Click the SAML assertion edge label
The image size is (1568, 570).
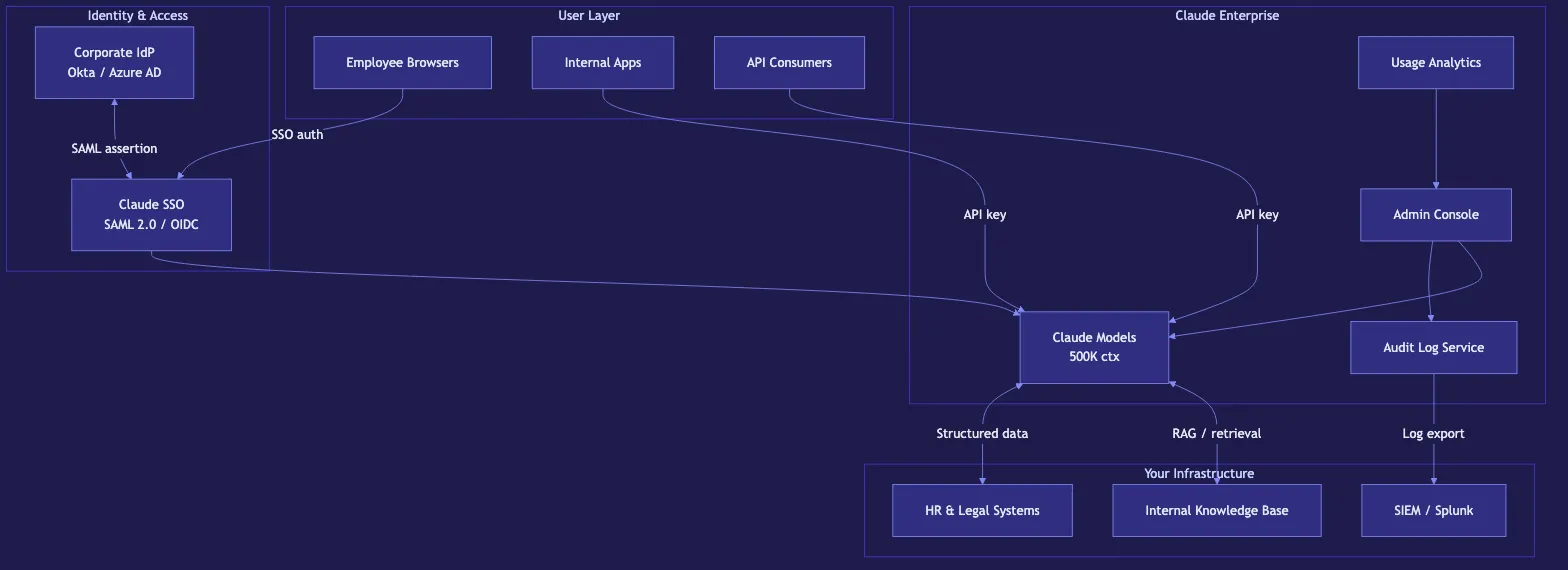114,148
